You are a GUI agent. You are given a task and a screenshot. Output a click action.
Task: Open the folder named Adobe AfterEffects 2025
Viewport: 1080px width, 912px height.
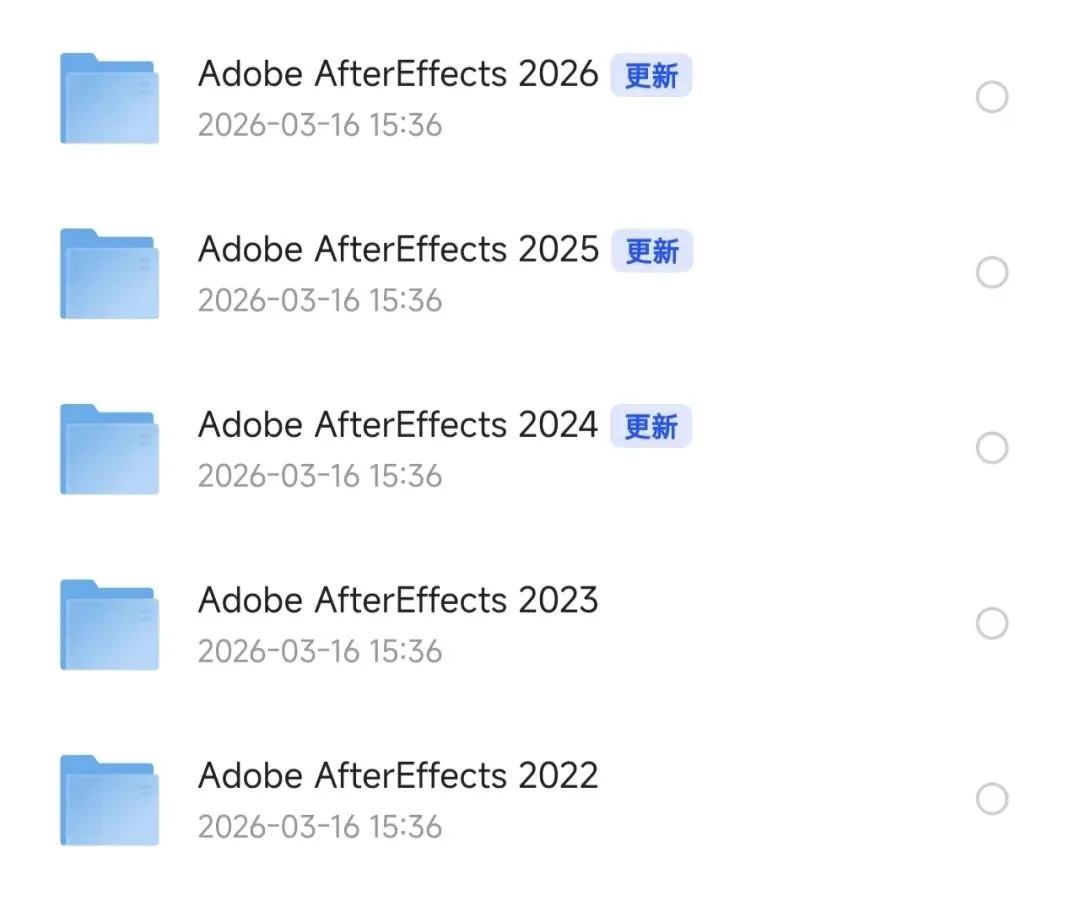point(398,250)
